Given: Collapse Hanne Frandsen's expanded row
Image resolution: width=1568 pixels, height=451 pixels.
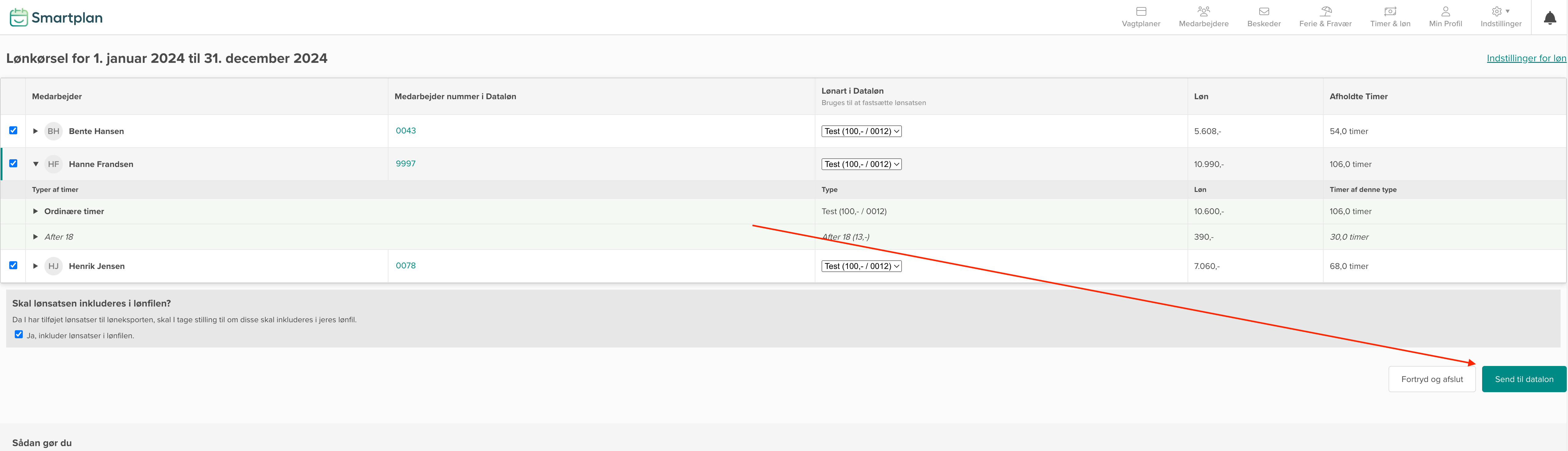Looking at the screenshot, I should 35,164.
